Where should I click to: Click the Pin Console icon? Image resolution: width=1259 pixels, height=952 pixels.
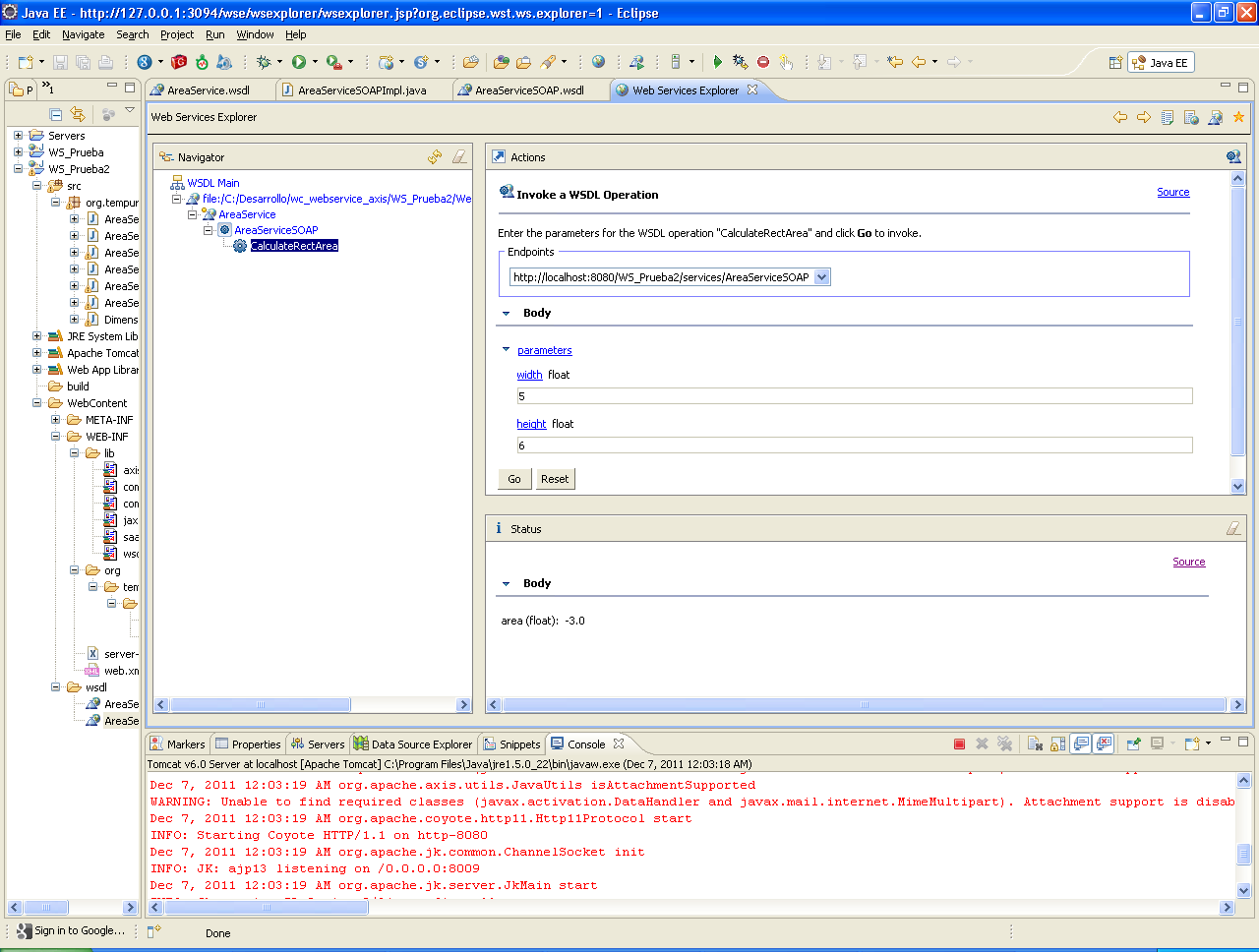tap(1133, 744)
